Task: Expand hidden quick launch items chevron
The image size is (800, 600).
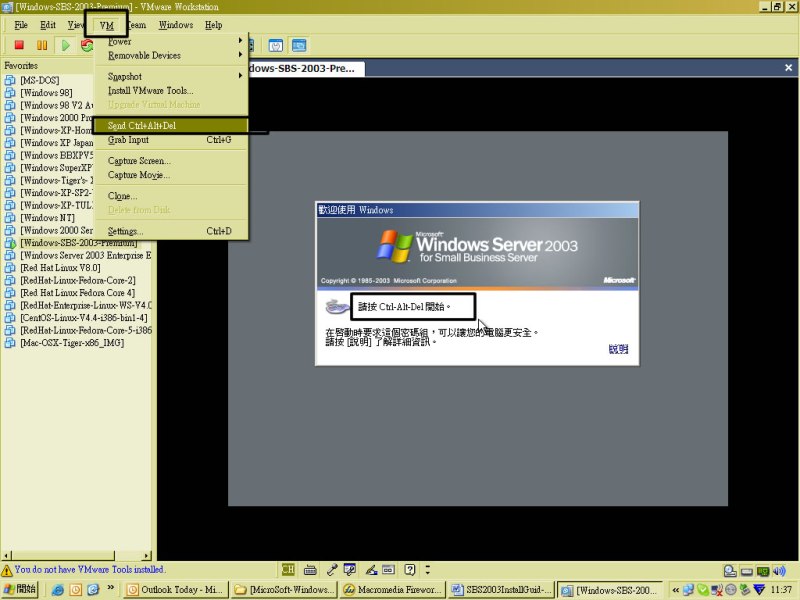Action: pyautogui.click(x=110, y=588)
